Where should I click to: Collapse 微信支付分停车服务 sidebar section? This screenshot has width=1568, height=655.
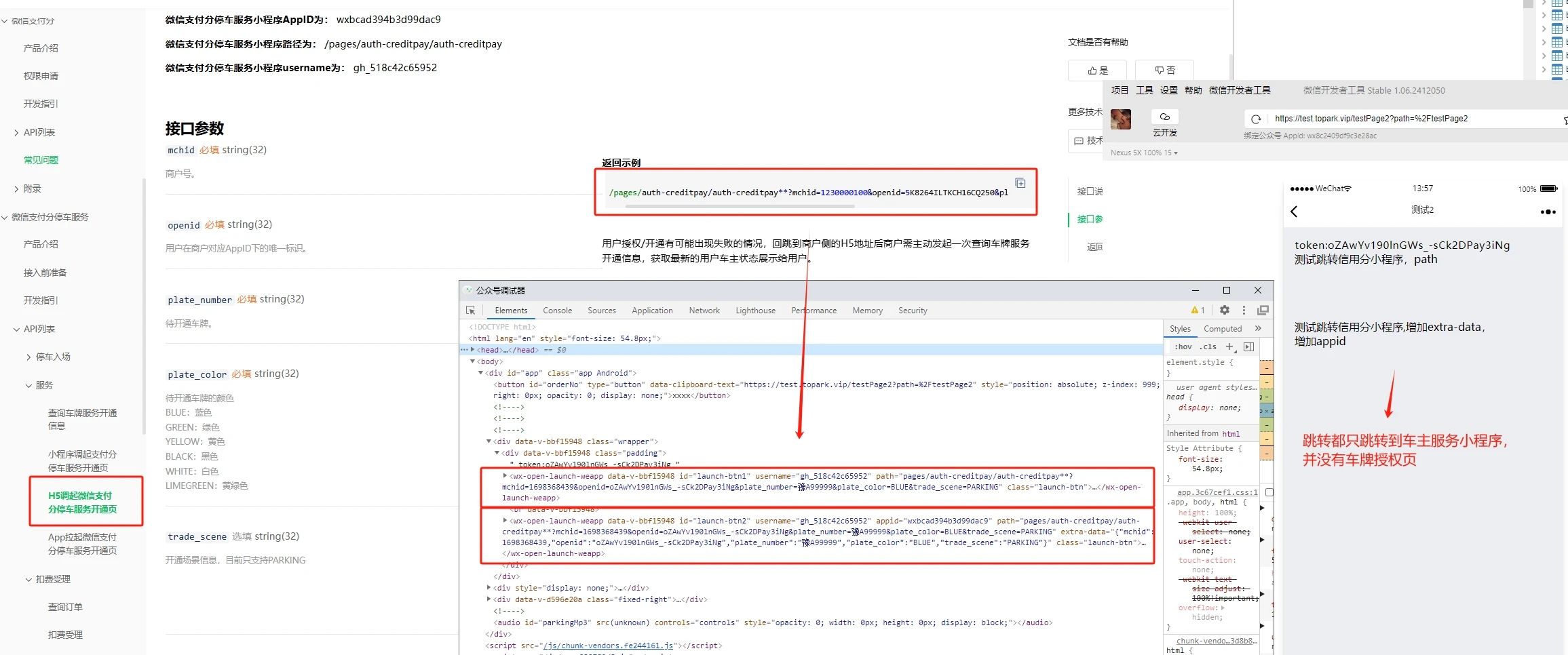coord(5,217)
